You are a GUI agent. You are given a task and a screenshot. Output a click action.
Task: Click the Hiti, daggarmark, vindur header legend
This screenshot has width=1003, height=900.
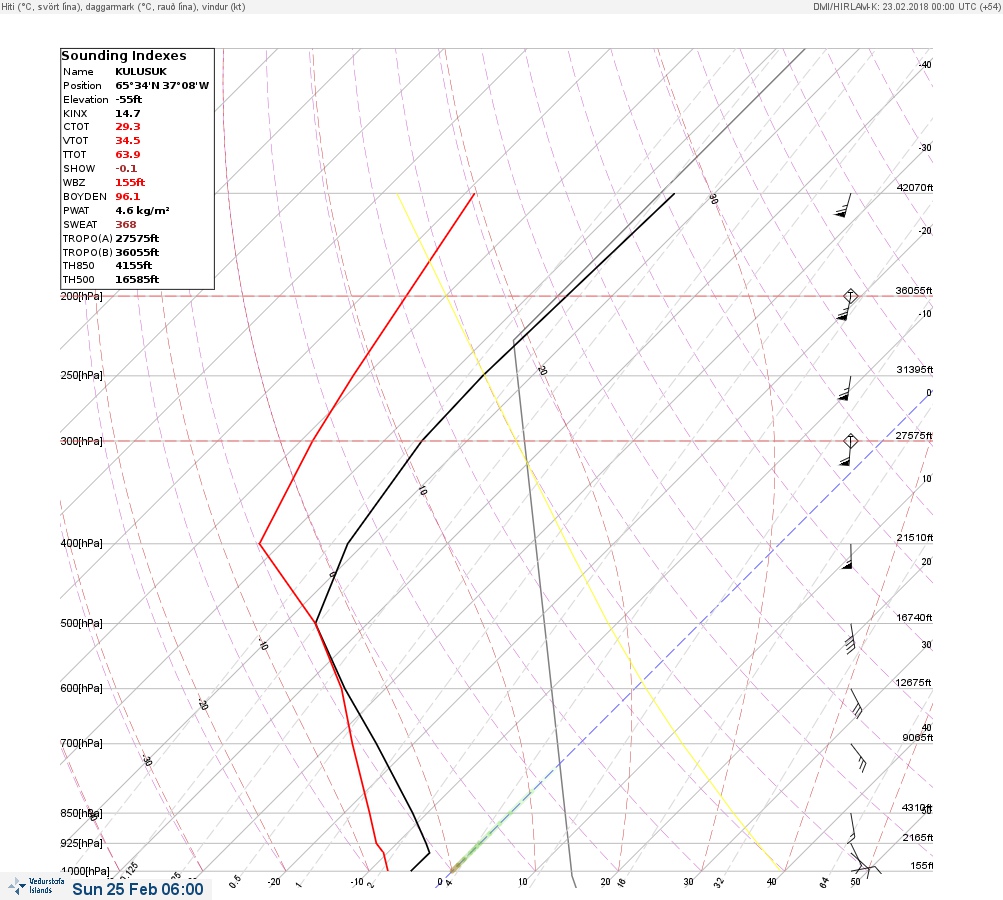click(123, 6)
